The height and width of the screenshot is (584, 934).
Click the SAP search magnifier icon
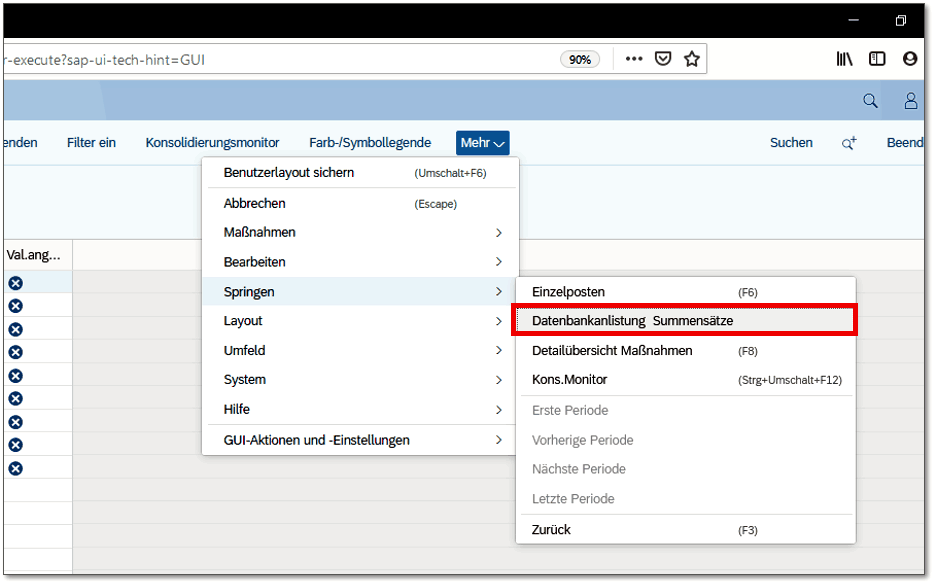[x=871, y=101]
